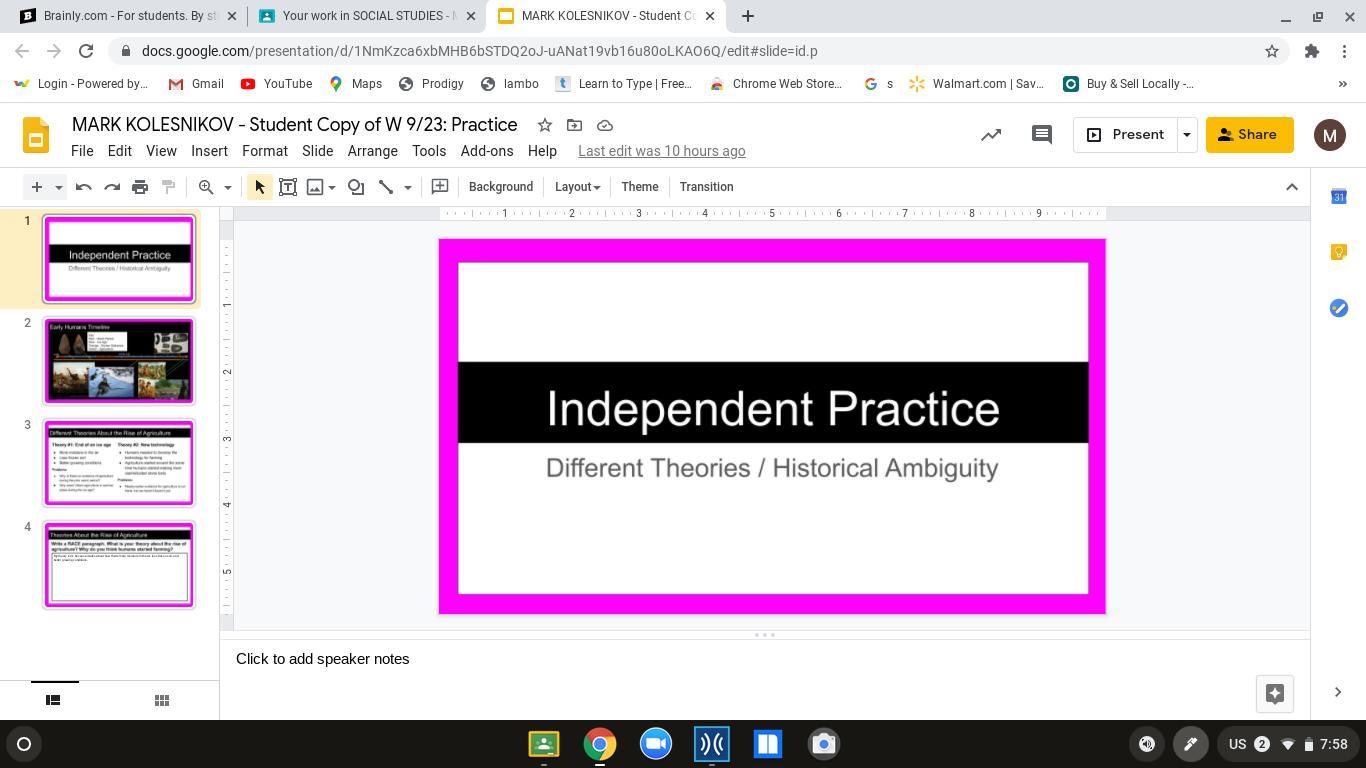Open comment history icon
The width and height of the screenshot is (1366, 768).
pyautogui.click(x=1041, y=135)
